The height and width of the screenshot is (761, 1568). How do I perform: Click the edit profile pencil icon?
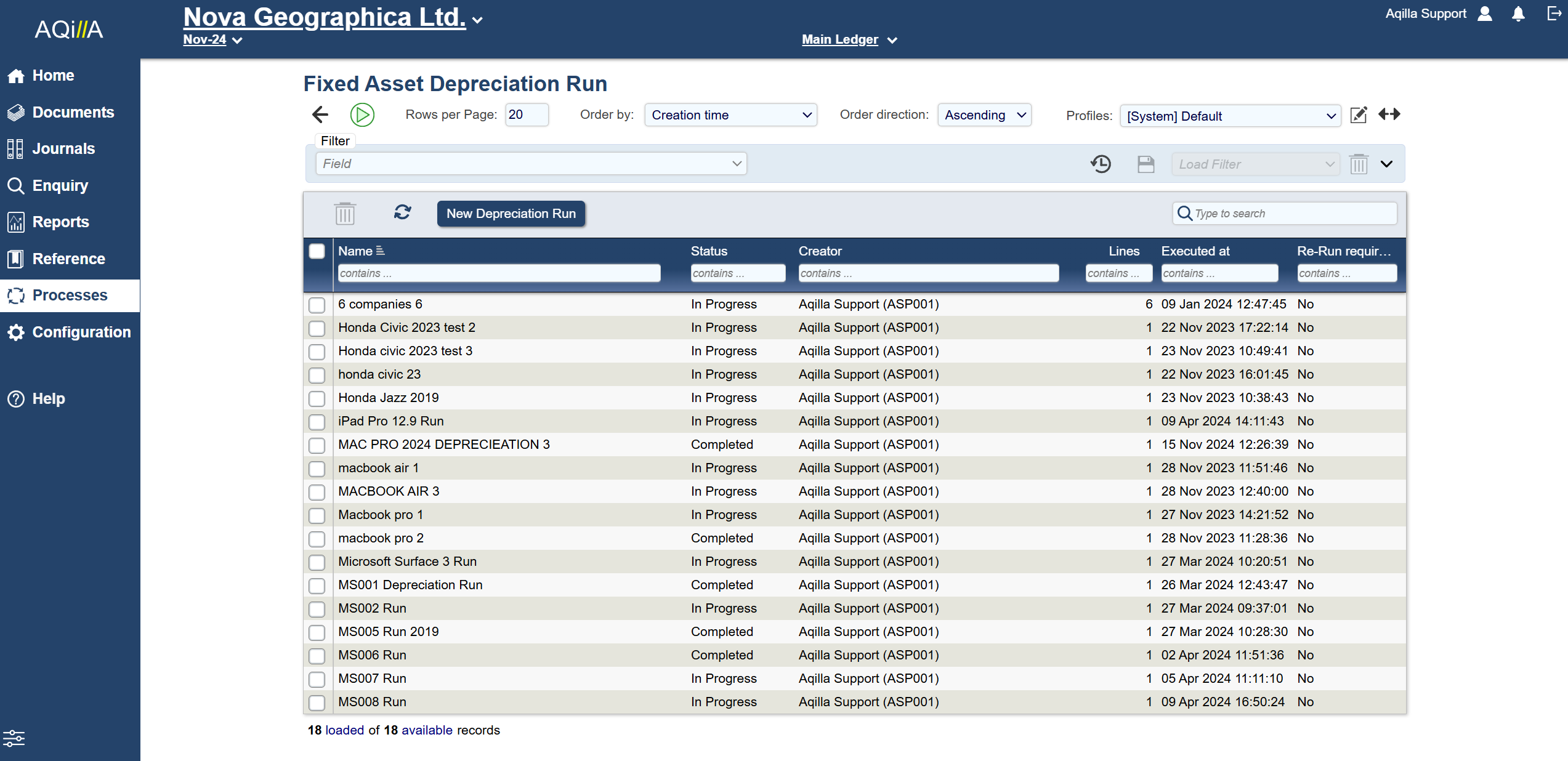pyautogui.click(x=1358, y=115)
